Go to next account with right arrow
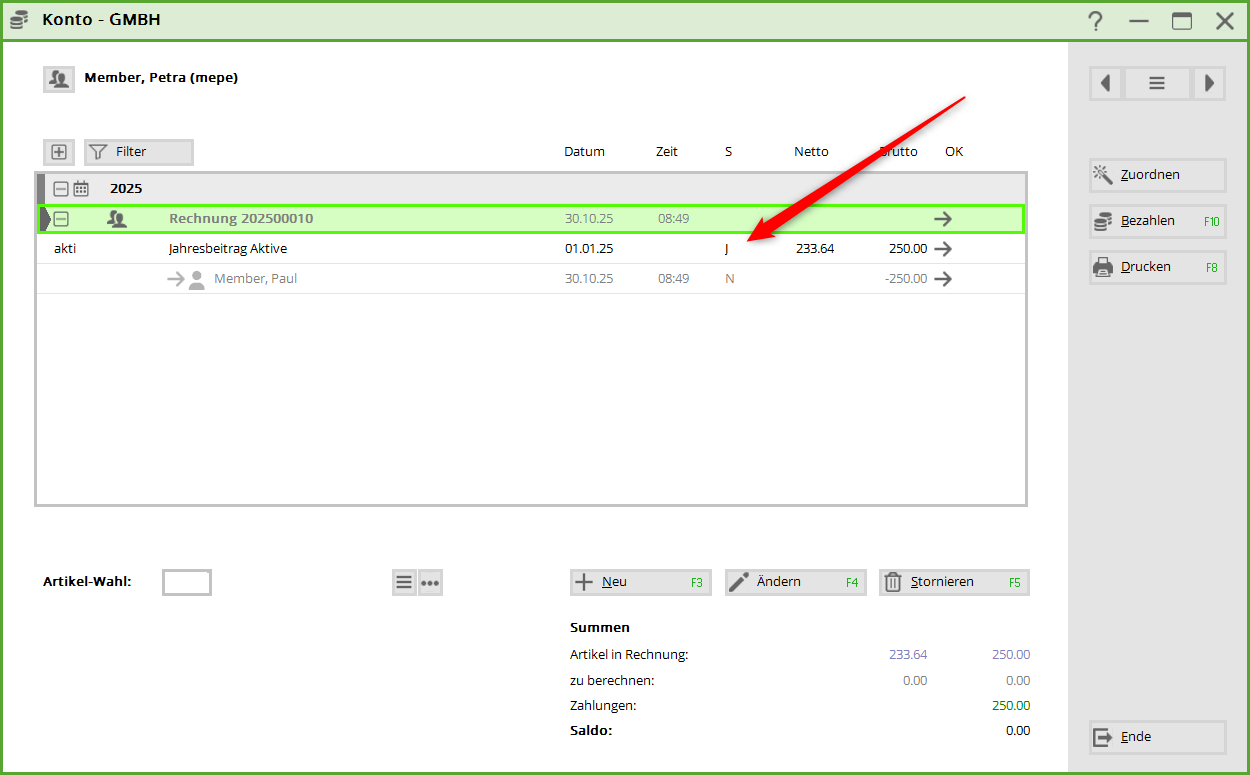The height and width of the screenshot is (775, 1250). coord(1209,84)
